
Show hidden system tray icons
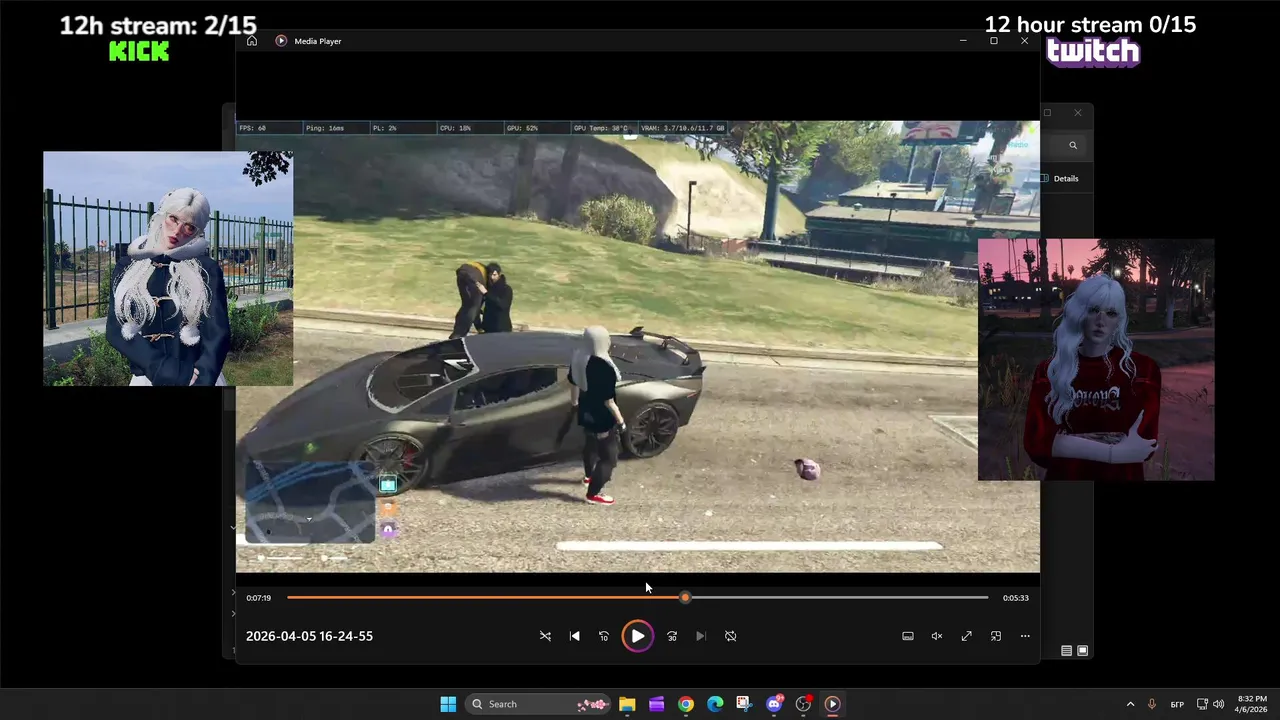coord(1130,704)
